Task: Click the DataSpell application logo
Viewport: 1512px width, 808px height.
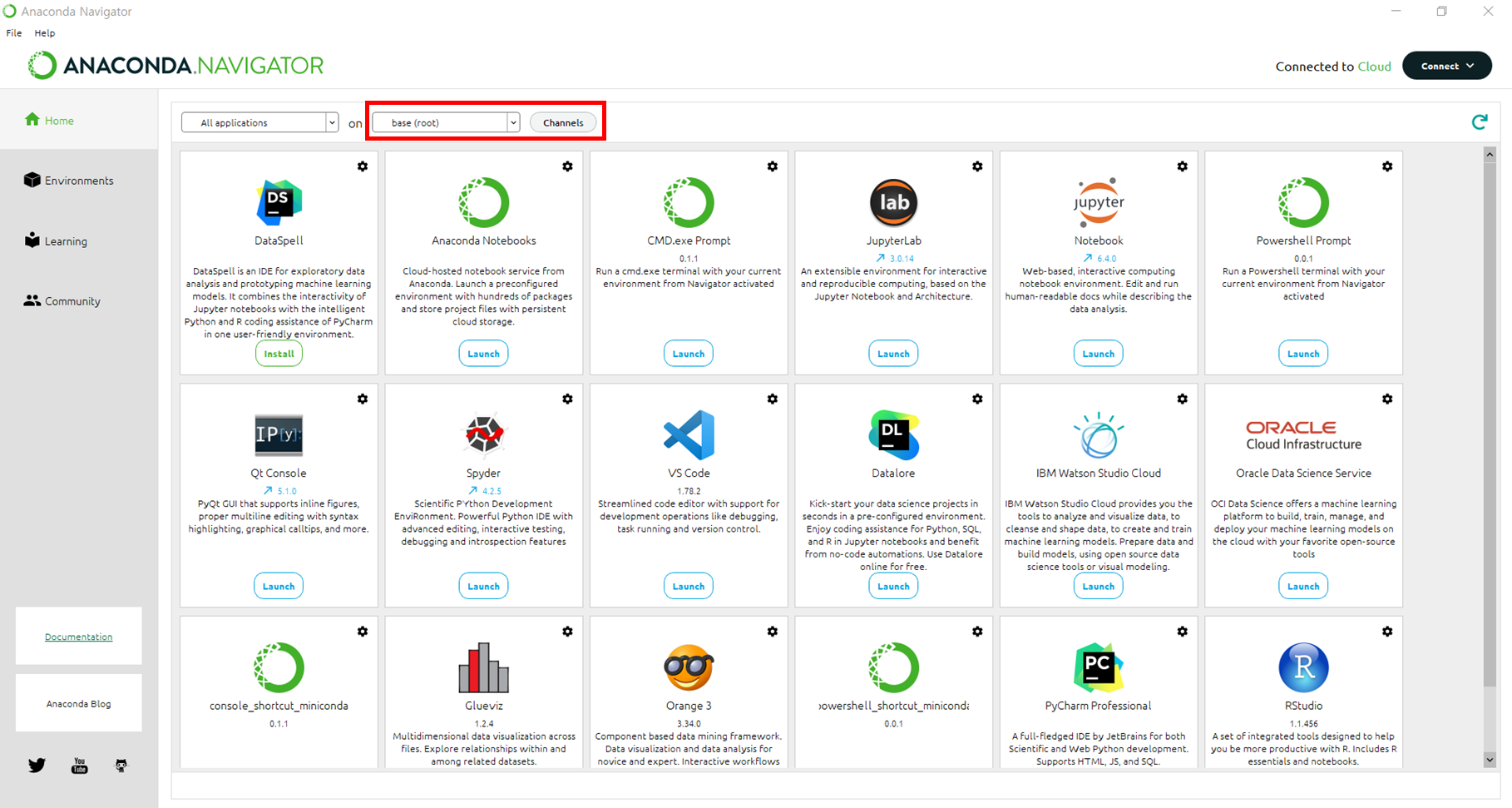Action: 279,202
